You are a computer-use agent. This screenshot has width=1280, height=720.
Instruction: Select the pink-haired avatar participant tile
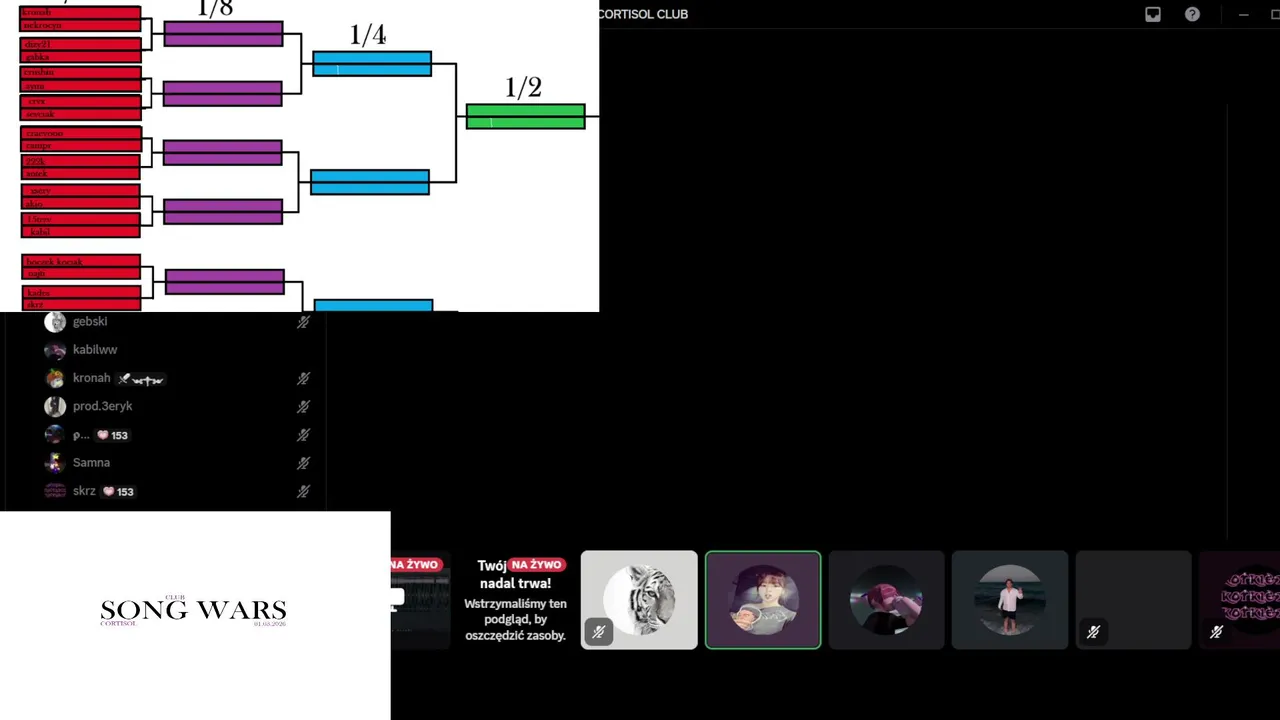point(886,600)
